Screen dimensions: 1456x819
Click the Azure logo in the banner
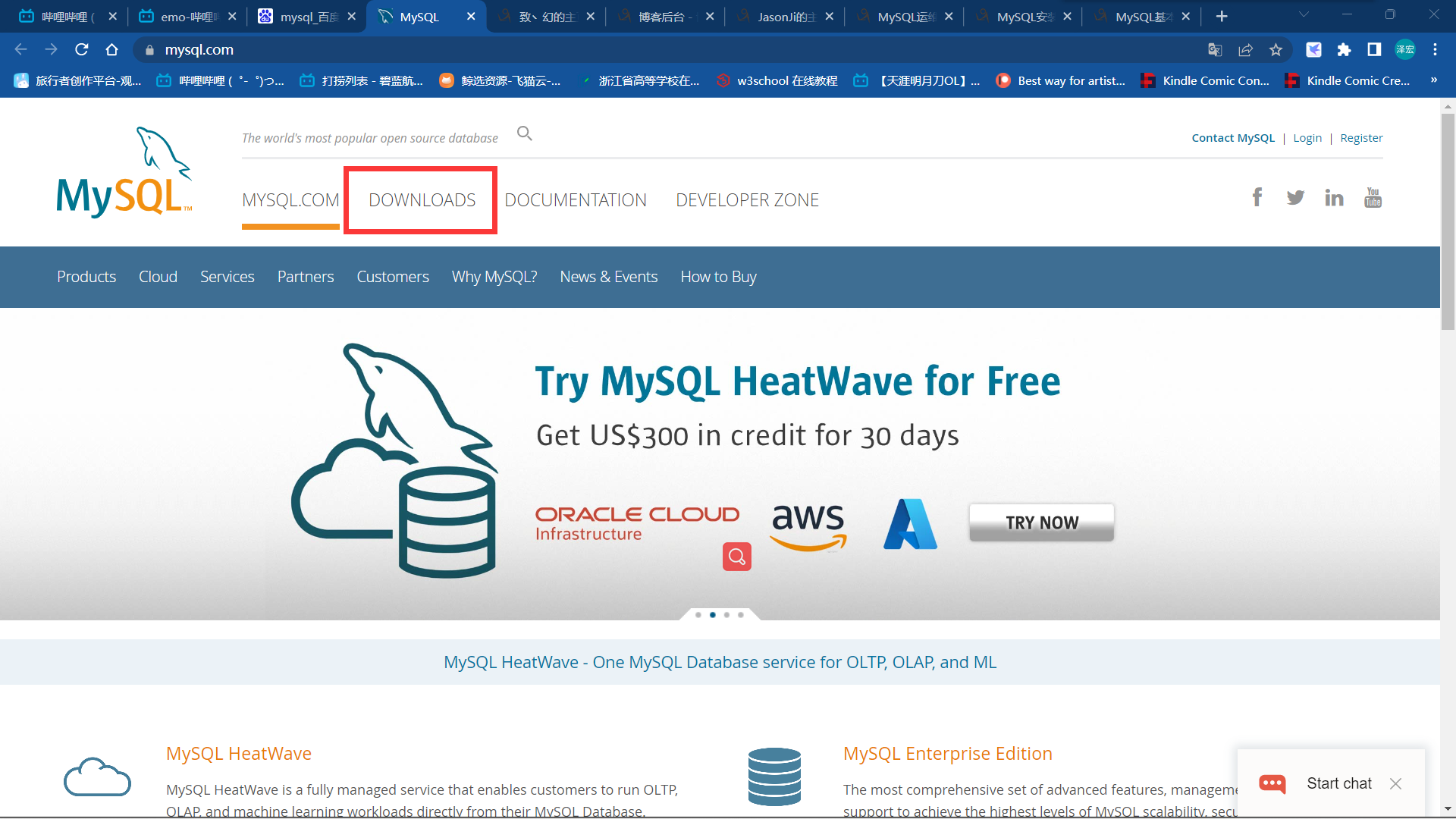[910, 524]
